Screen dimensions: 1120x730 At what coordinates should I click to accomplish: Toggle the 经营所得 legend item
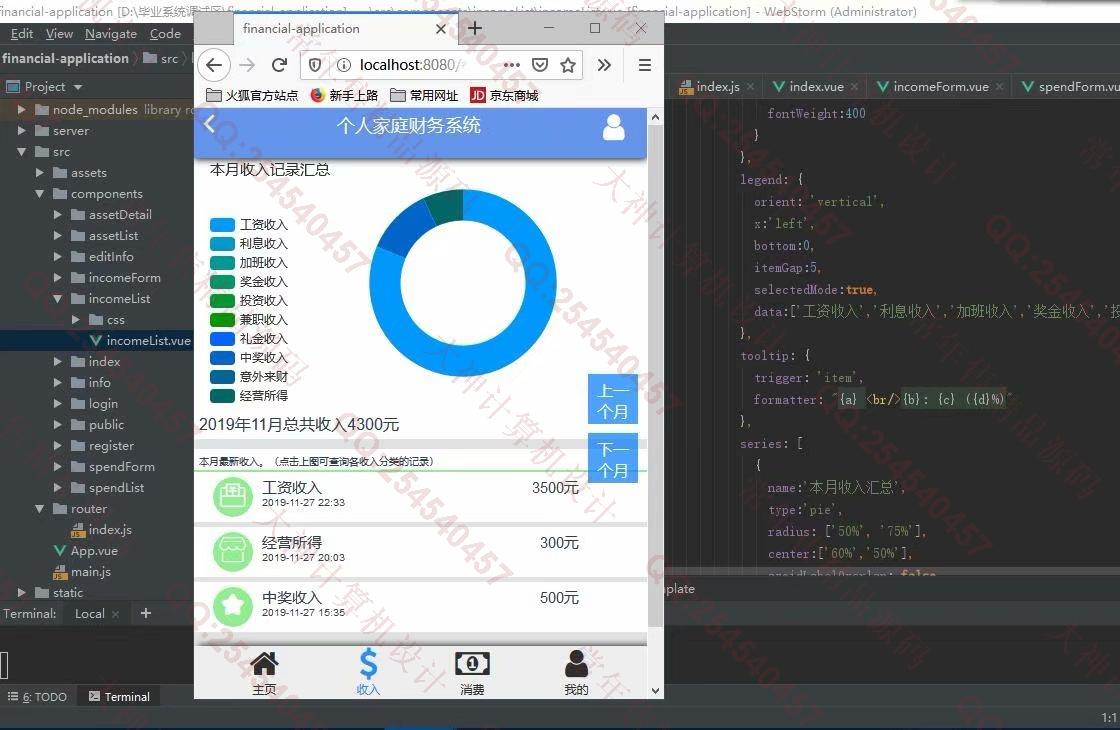250,396
